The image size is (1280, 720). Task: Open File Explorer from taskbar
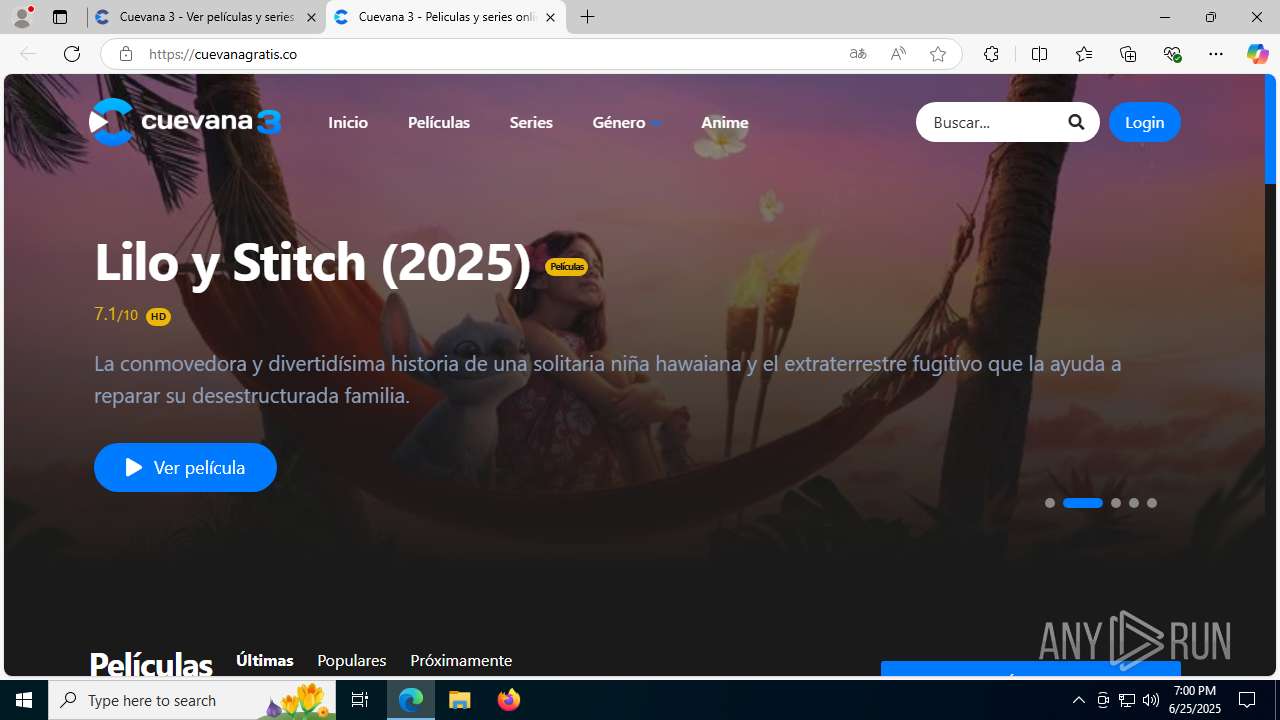click(460, 700)
